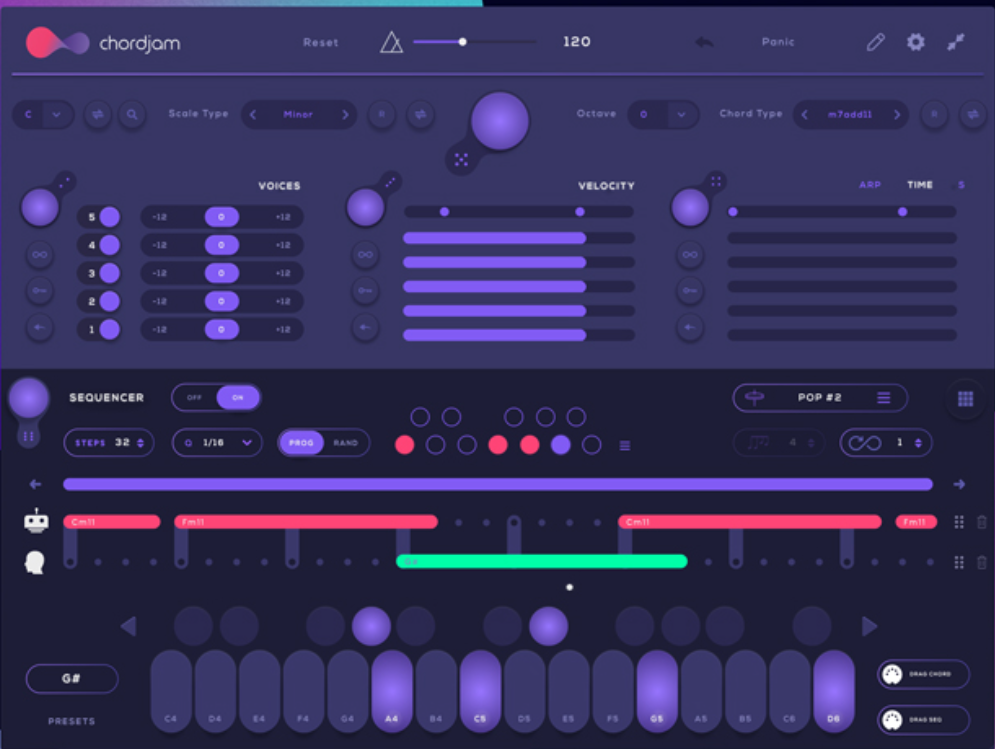Toggle voice 3 on/off
Screen dimensions: 995x749
109,273
